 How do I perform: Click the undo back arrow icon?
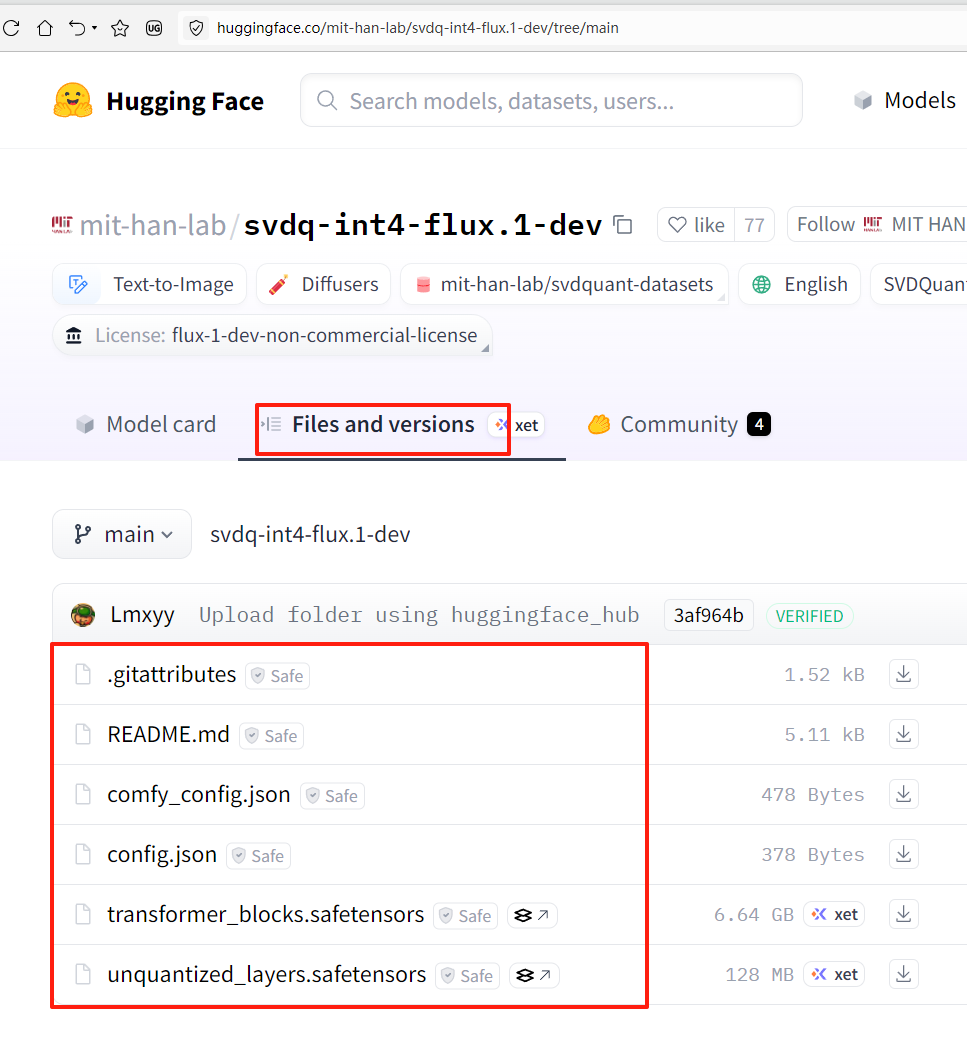[x=77, y=28]
